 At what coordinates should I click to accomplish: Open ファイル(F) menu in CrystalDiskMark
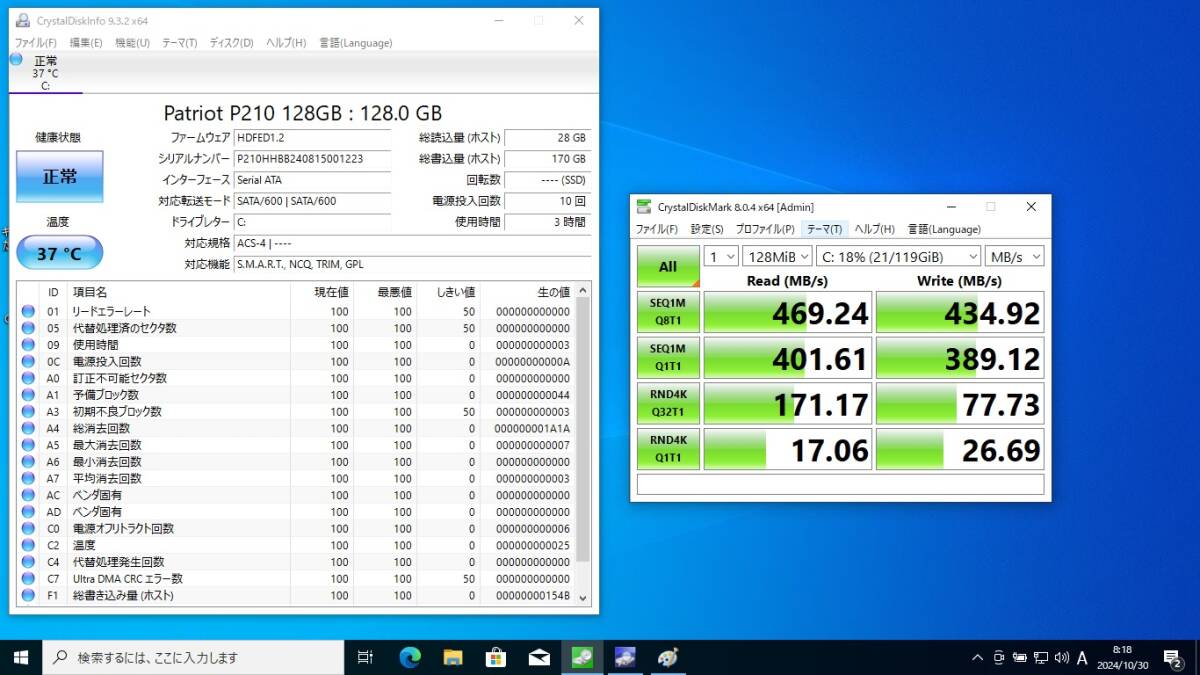(657, 229)
